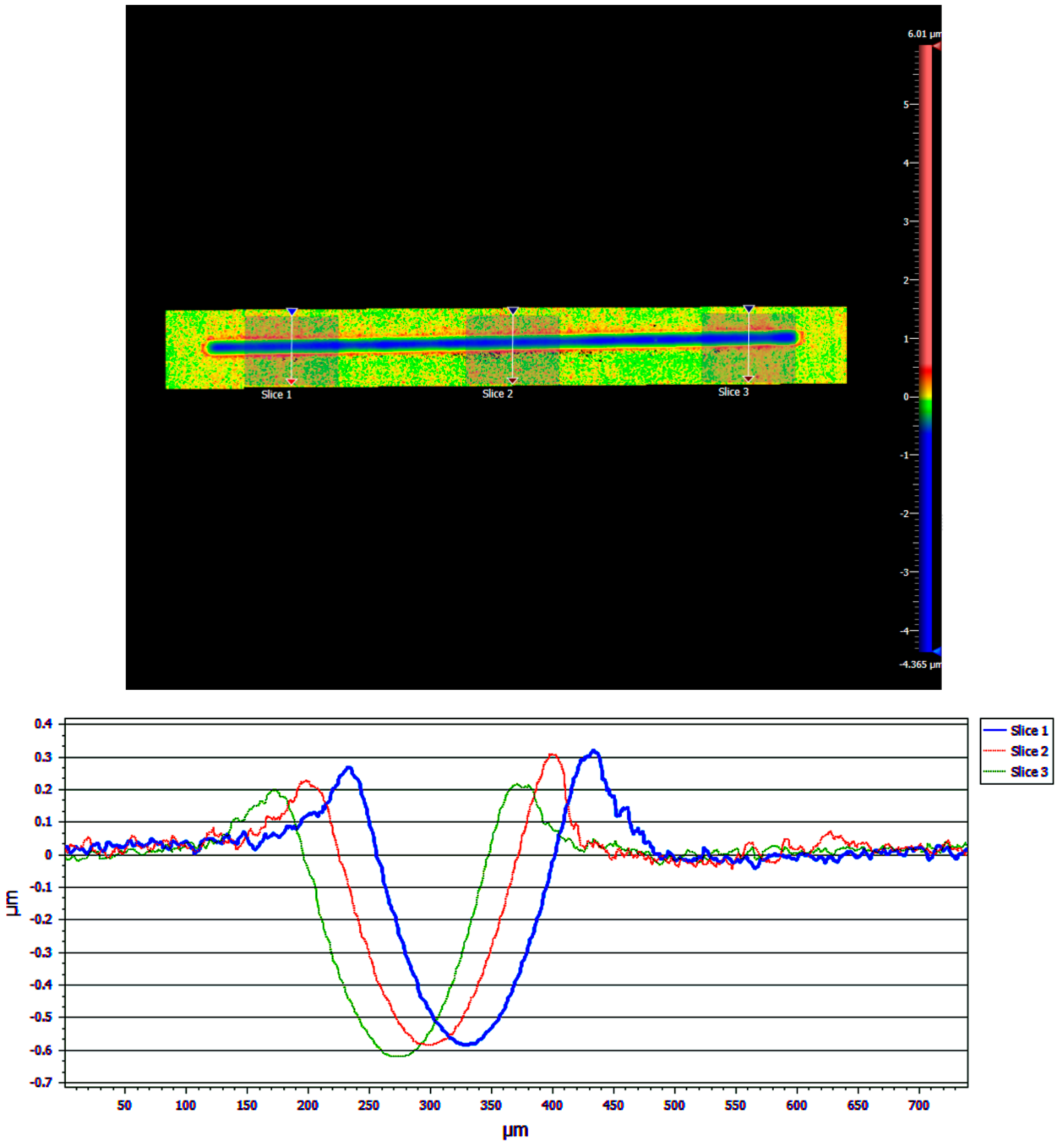The height and width of the screenshot is (1148, 1059).
Task: Click the top triangle handle of Slice 3
Action: click(748, 309)
